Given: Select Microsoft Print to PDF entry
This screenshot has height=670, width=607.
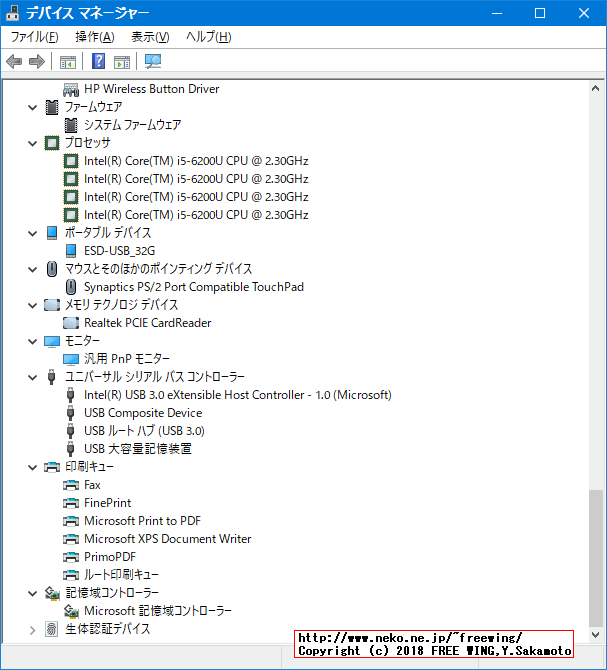Looking at the screenshot, I should [142, 521].
